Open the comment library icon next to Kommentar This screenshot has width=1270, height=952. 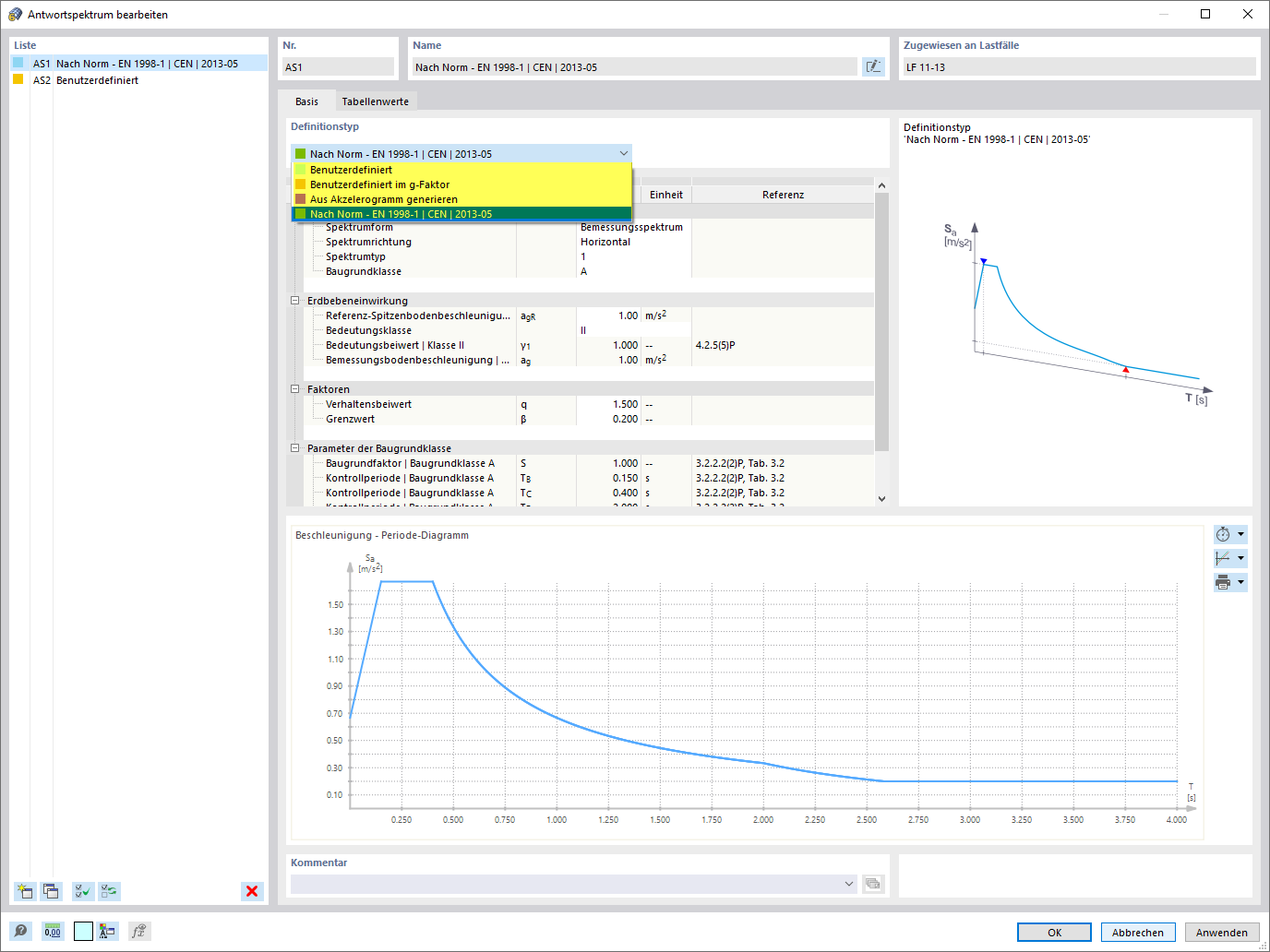click(873, 884)
